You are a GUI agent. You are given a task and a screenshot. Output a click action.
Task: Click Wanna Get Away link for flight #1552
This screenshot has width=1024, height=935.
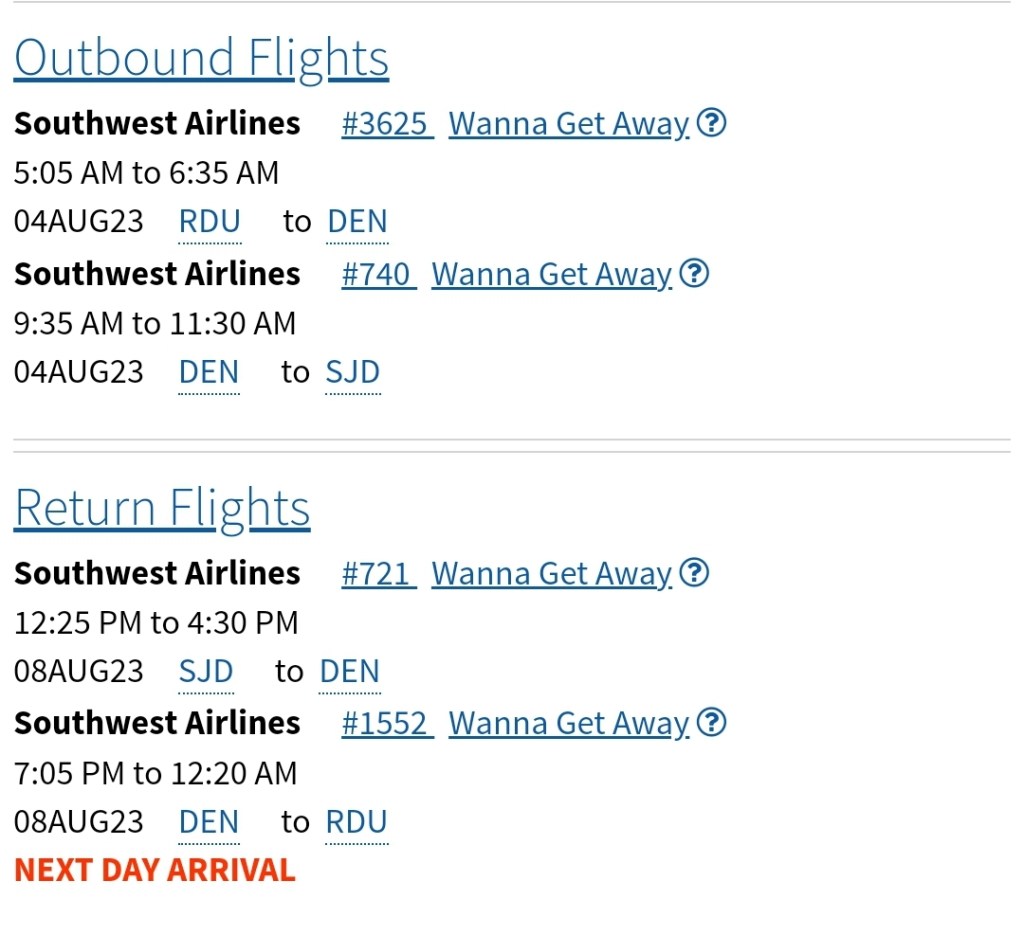point(569,724)
